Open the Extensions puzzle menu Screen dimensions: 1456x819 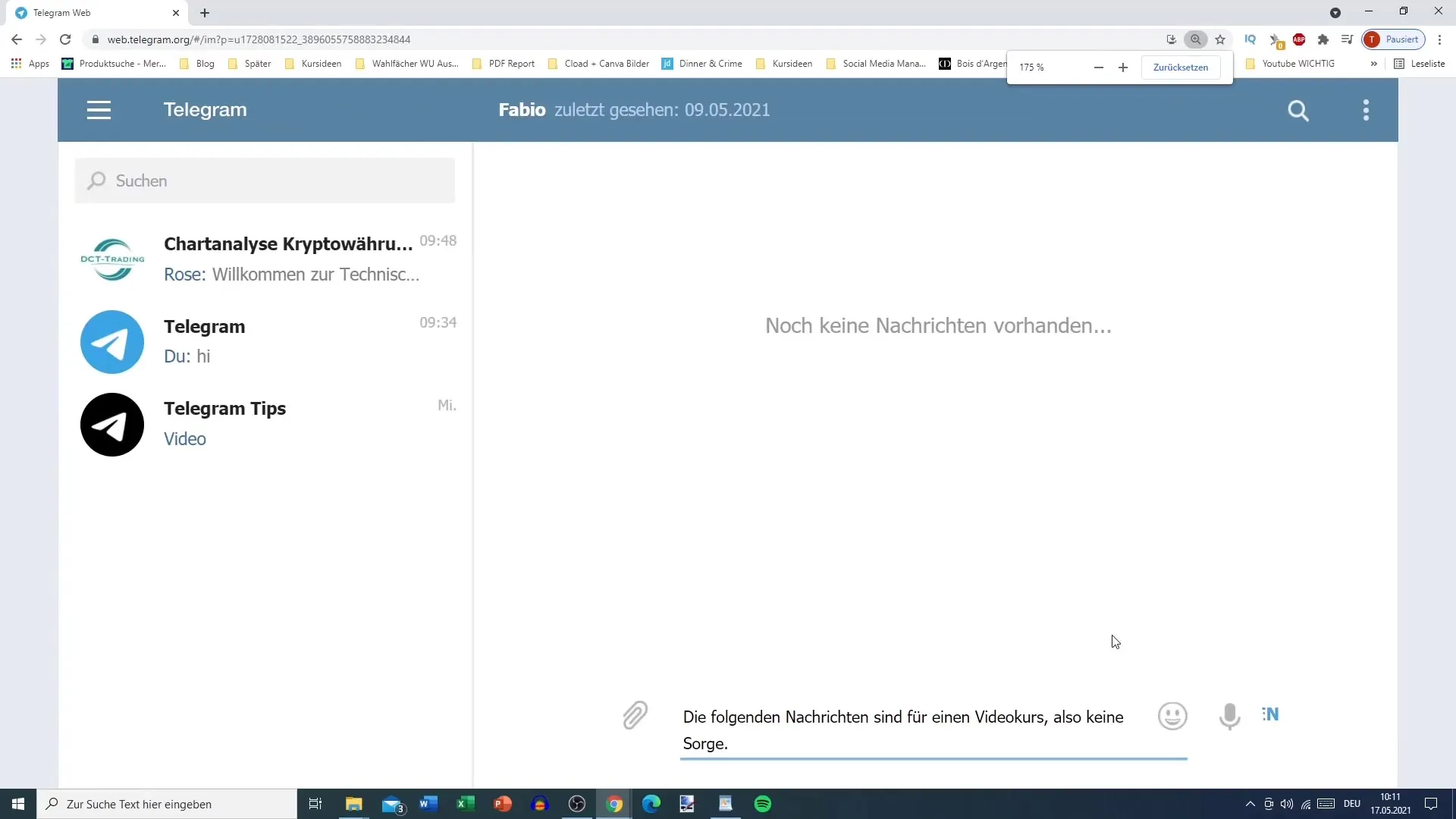(1323, 39)
